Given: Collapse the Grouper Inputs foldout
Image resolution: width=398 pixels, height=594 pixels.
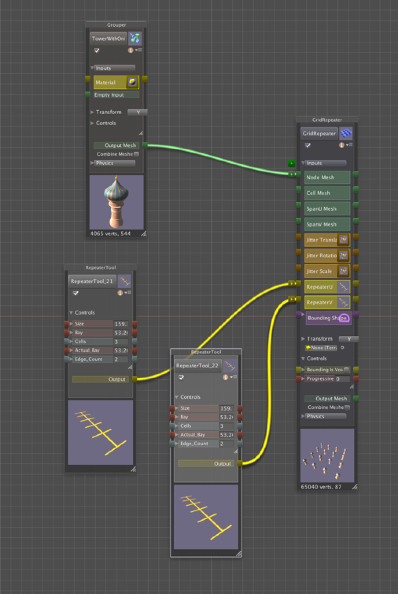Looking at the screenshot, I should click(92, 68).
